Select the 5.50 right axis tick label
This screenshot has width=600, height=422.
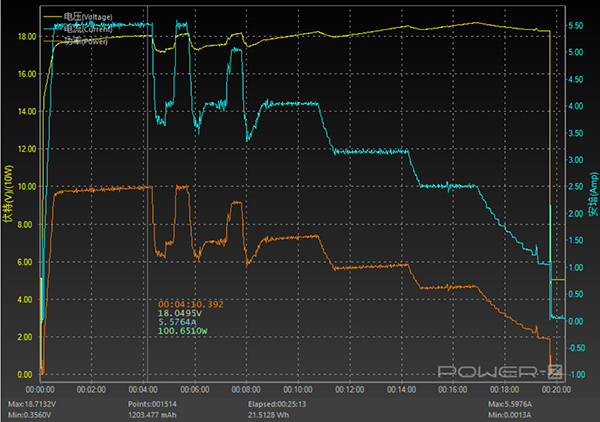click(x=575, y=25)
